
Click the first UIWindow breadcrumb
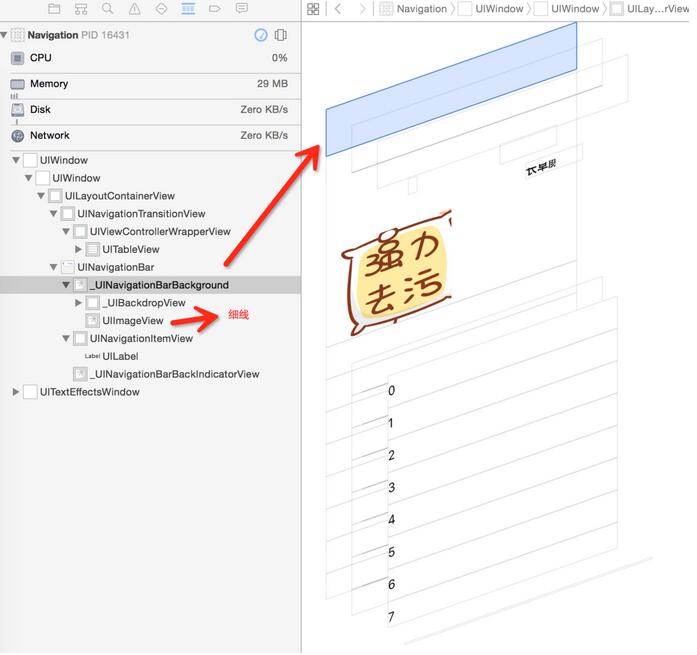coord(491,9)
